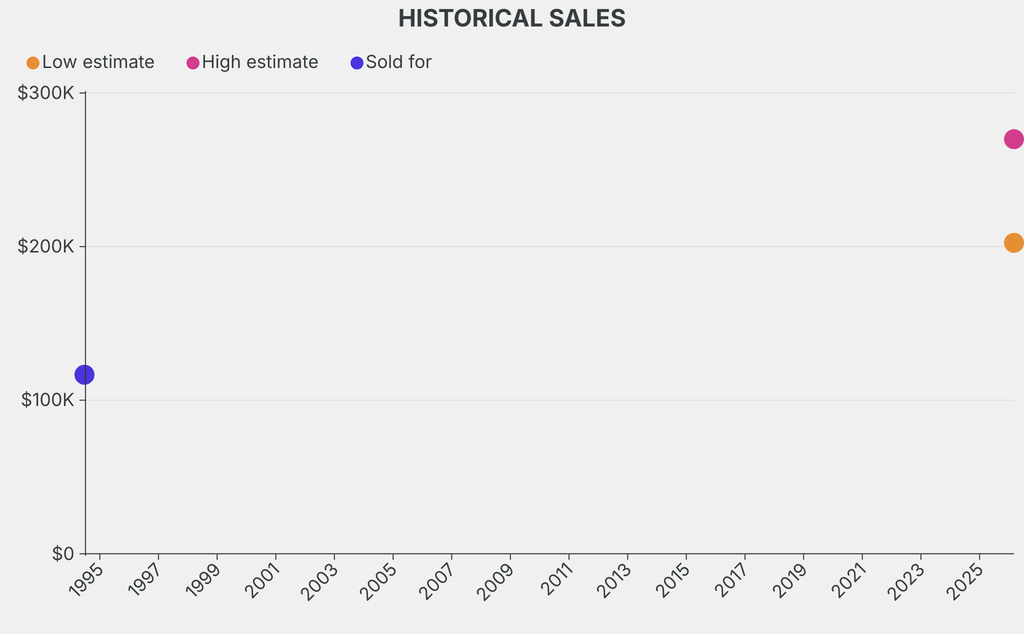Click the blue Sold for data point
This screenshot has width=1024, height=634.
pos(85,375)
